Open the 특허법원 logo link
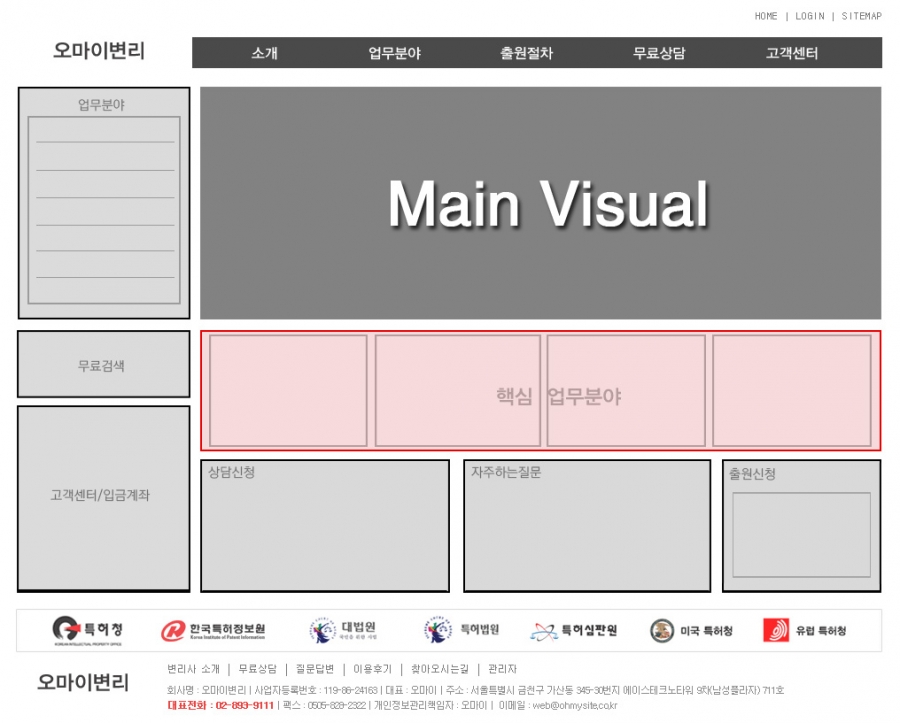 [x=461, y=630]
